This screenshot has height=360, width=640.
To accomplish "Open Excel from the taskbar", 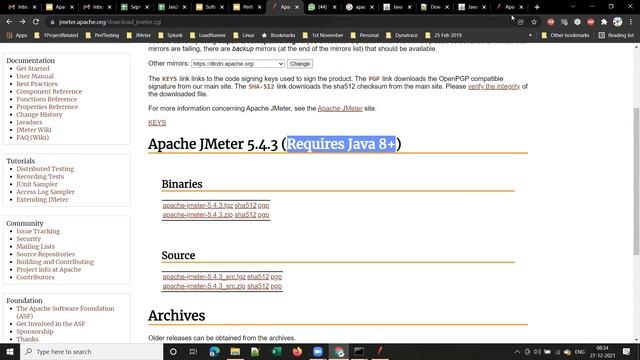I will click(276, 351).
